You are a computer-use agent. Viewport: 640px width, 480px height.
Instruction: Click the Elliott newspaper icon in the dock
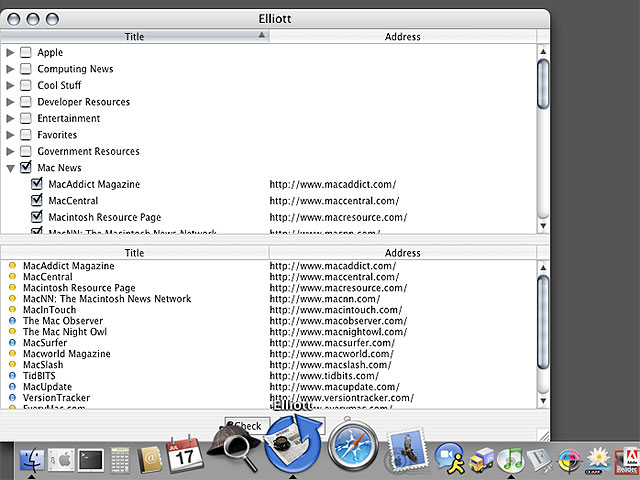292,444
